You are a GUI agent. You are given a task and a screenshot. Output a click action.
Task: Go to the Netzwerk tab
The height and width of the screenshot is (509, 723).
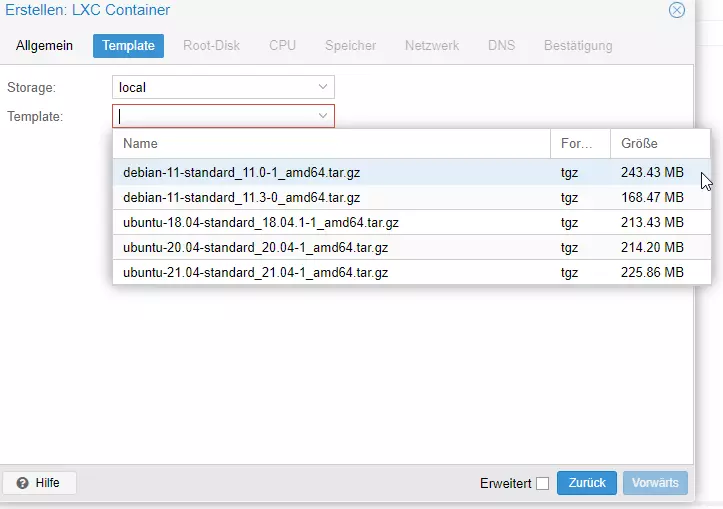click(x=431, y=46)
